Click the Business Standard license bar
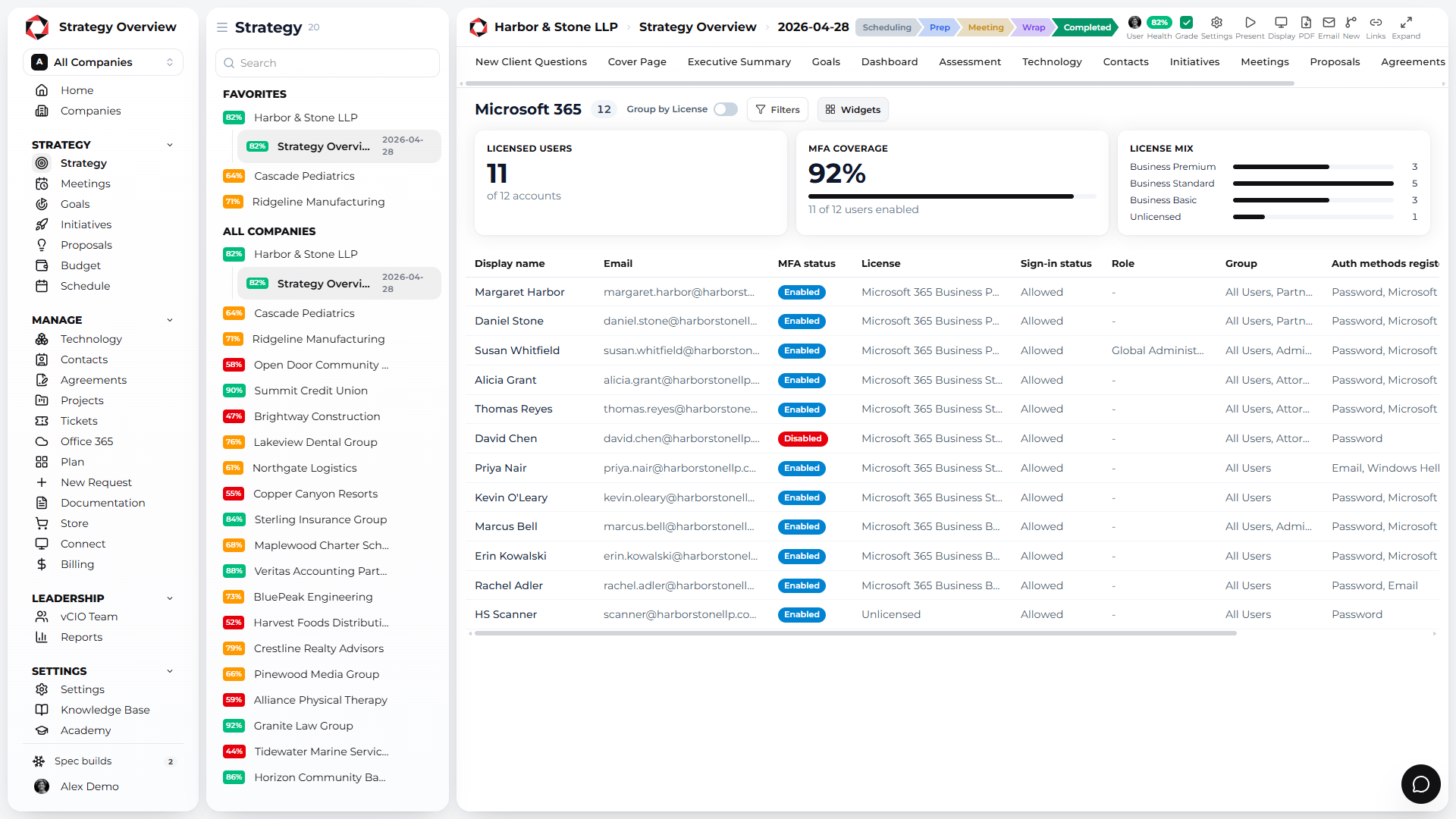This screenshot has width=1456, height=819. (x=1313, y=184)
